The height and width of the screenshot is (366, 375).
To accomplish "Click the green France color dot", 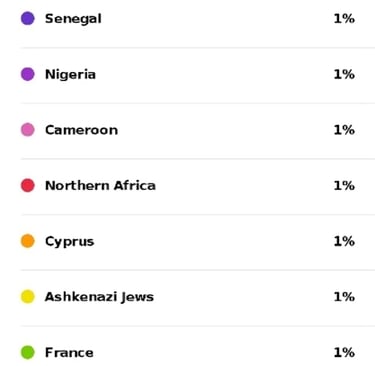I will click(x=28, y=352).
